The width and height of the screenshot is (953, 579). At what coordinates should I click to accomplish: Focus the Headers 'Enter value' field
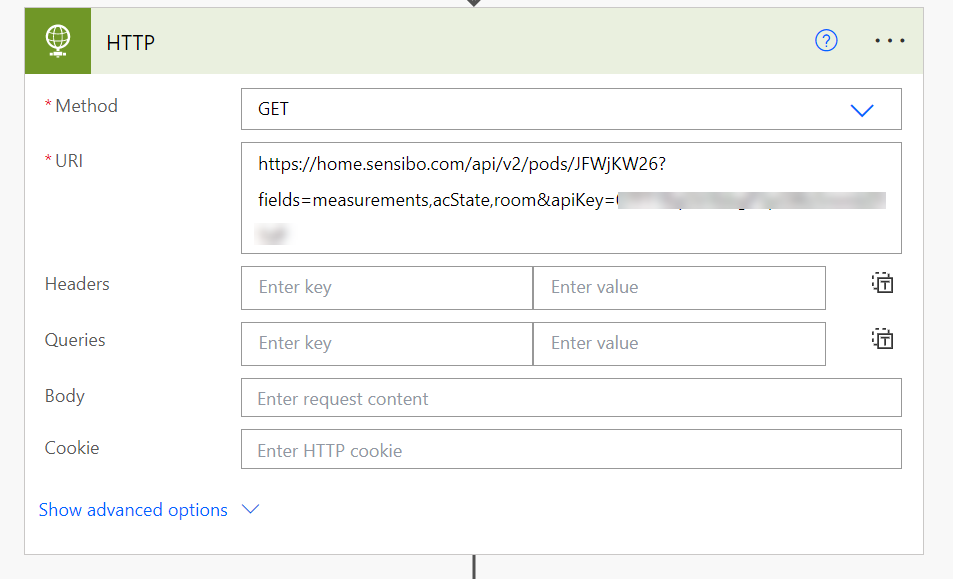[x=678, y=288]
